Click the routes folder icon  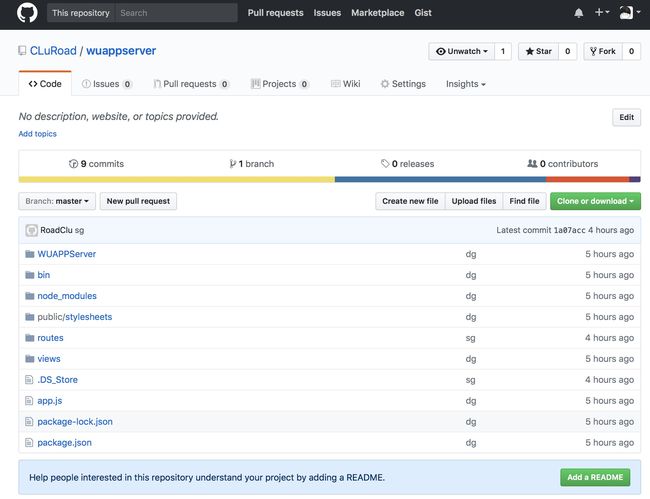(x=29, y=338)
